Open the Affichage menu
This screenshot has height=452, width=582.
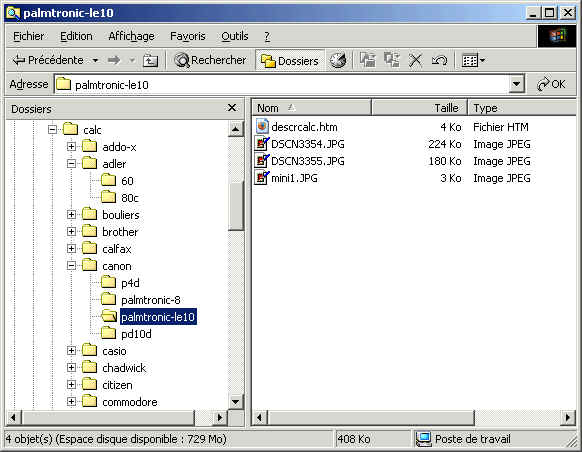131,36
